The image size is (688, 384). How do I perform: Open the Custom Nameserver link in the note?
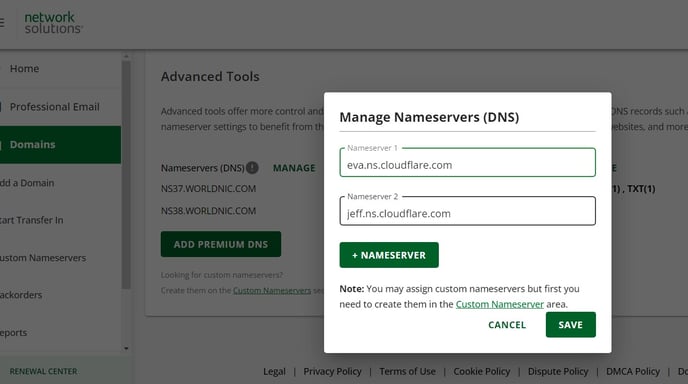pyautogui.click(x=499, y=304)
